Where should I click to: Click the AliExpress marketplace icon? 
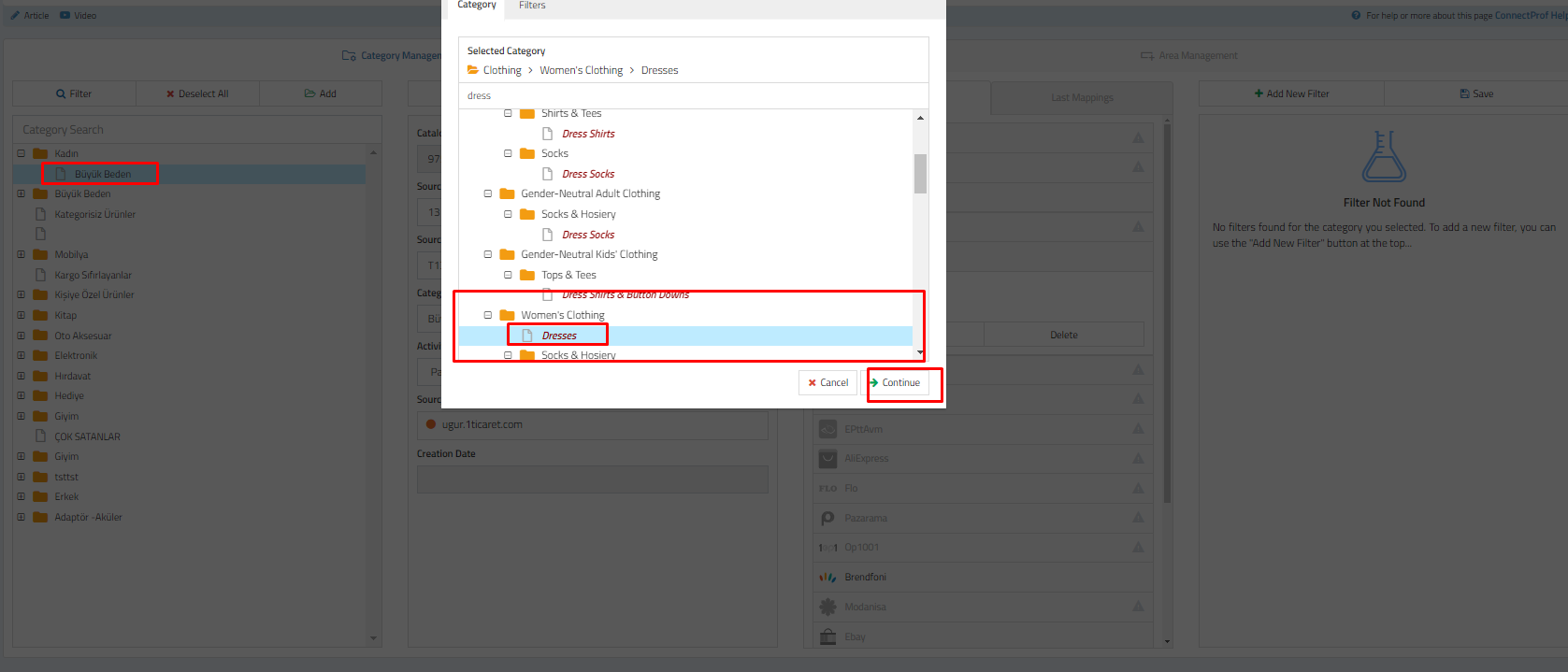click(x=827, y=459)
